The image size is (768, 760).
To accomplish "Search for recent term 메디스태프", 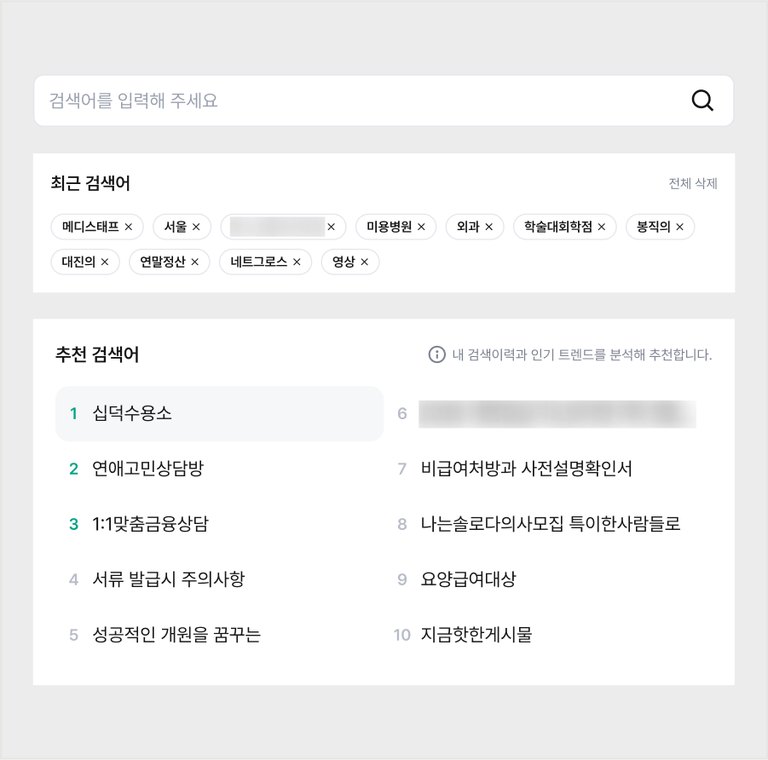I will click(90, 227).
